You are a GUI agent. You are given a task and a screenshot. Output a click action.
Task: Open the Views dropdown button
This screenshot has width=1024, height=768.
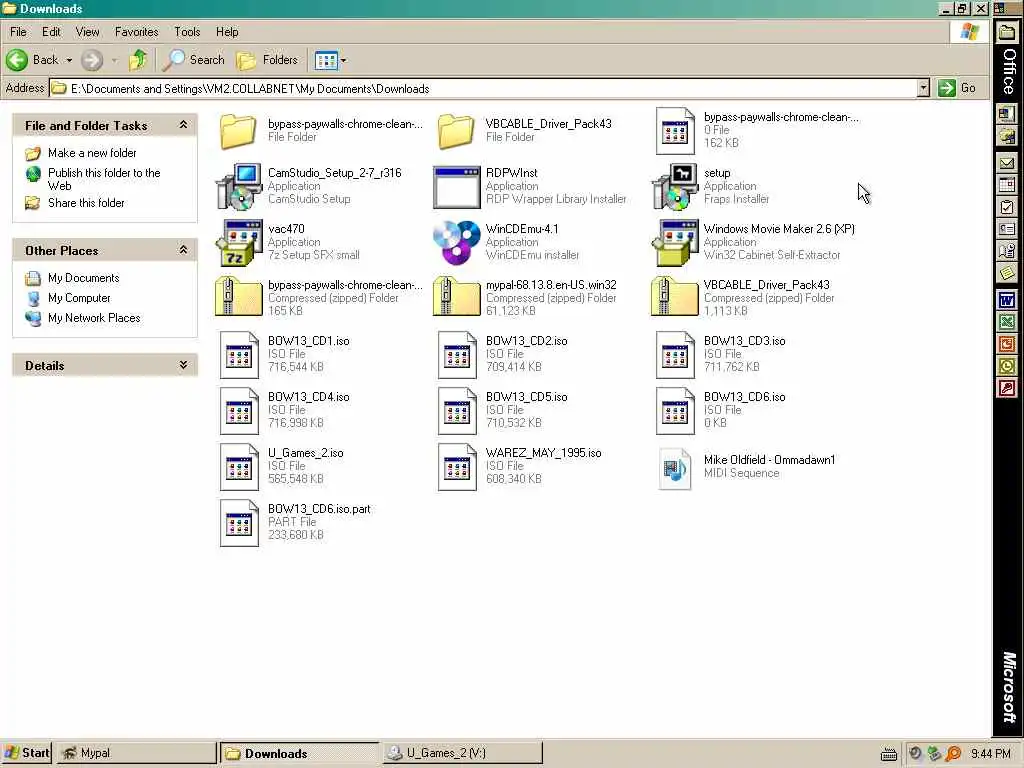click(x=330, y=60)
